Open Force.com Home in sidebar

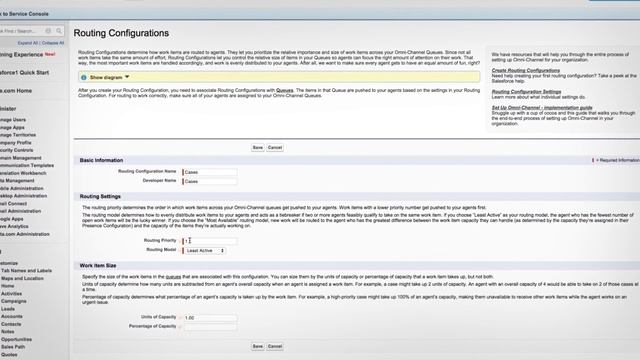pyautogui.click(x=16, y=91)
